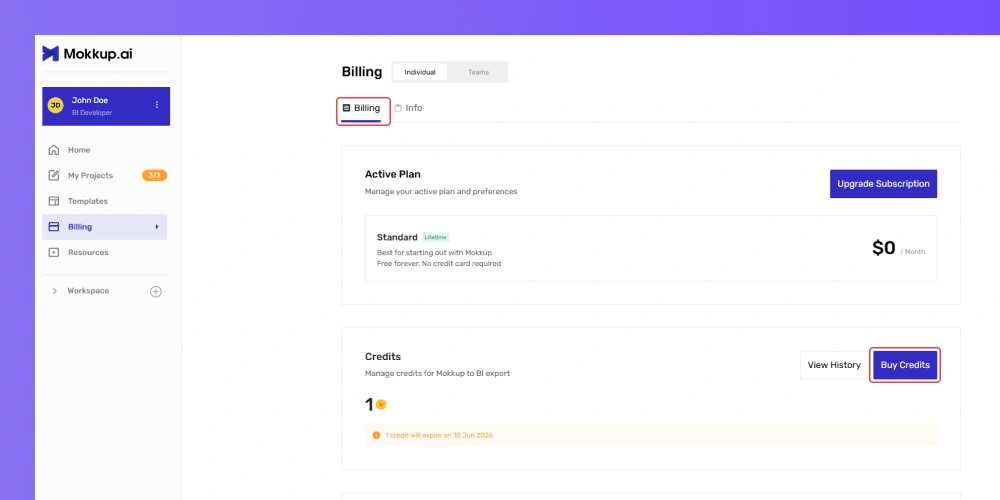
Task: Switch to Teams billing
Action: (x=478, y=72)
